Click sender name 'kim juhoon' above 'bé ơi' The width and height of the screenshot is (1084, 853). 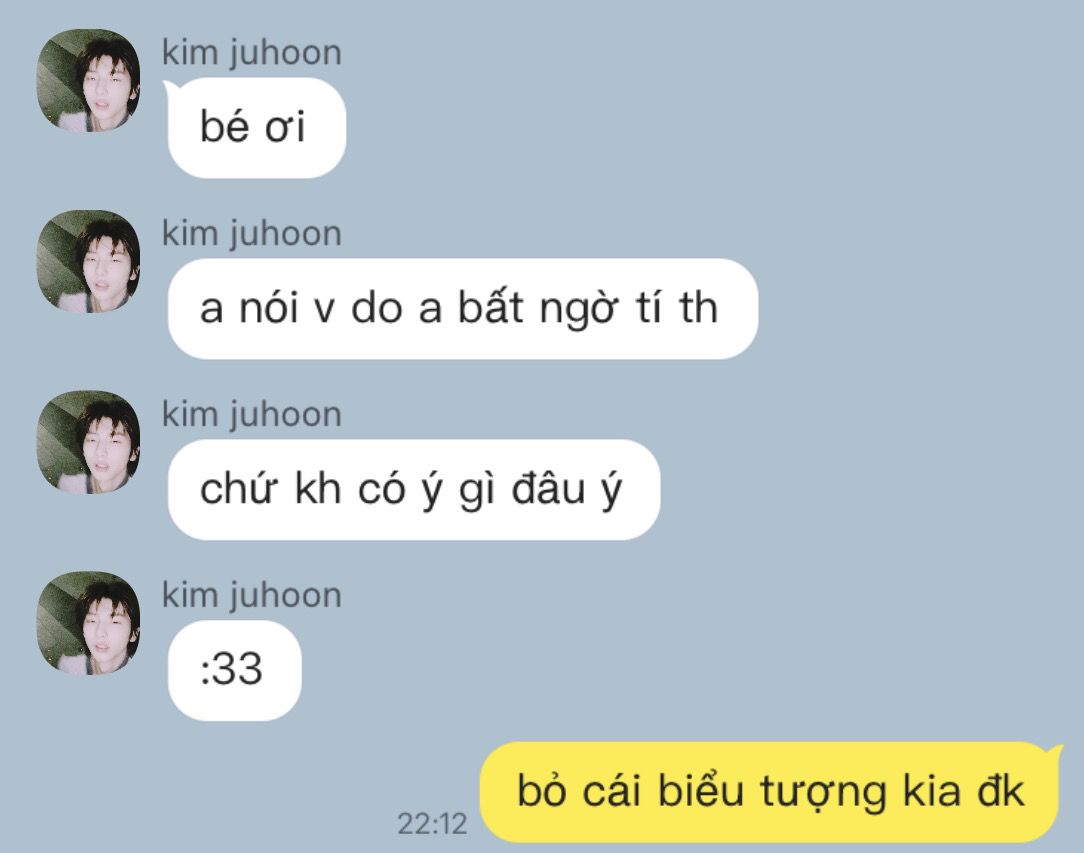[x=252, y=53]
